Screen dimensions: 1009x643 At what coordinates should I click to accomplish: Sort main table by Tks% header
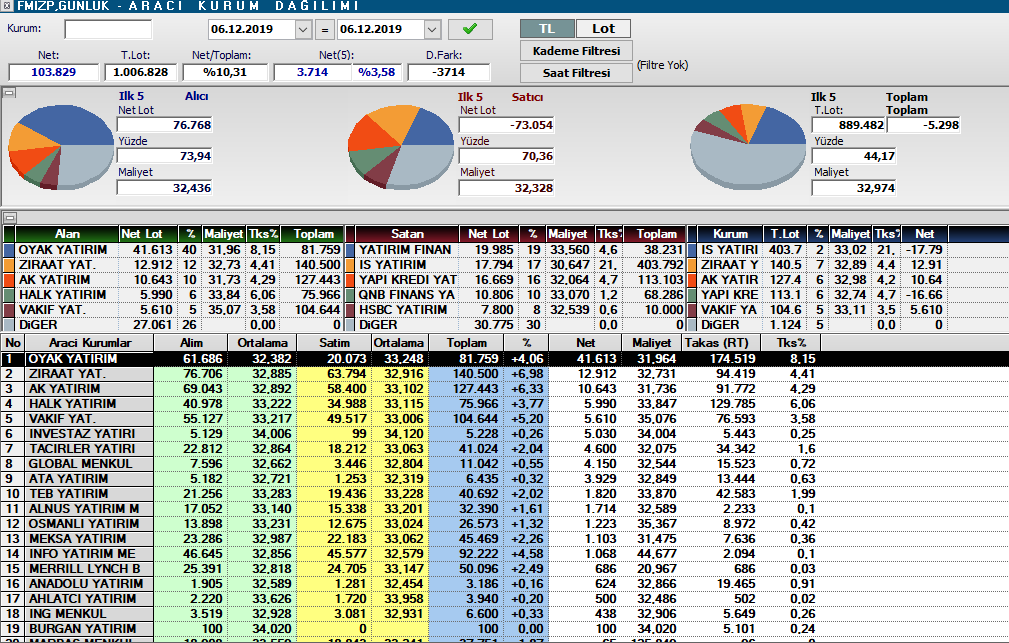[791, 343]
